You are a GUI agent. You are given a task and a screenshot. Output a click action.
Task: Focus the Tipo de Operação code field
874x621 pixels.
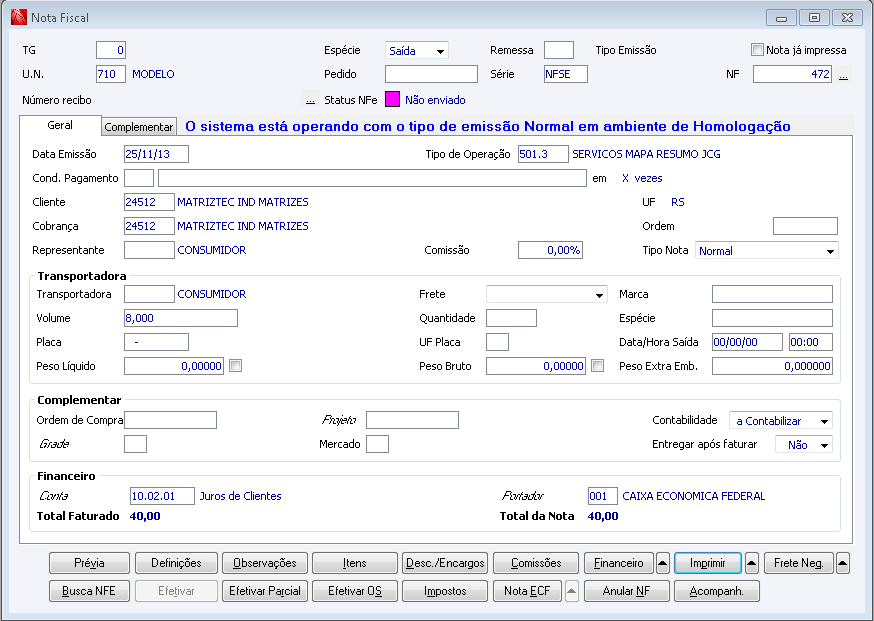(x=543, y=154)
